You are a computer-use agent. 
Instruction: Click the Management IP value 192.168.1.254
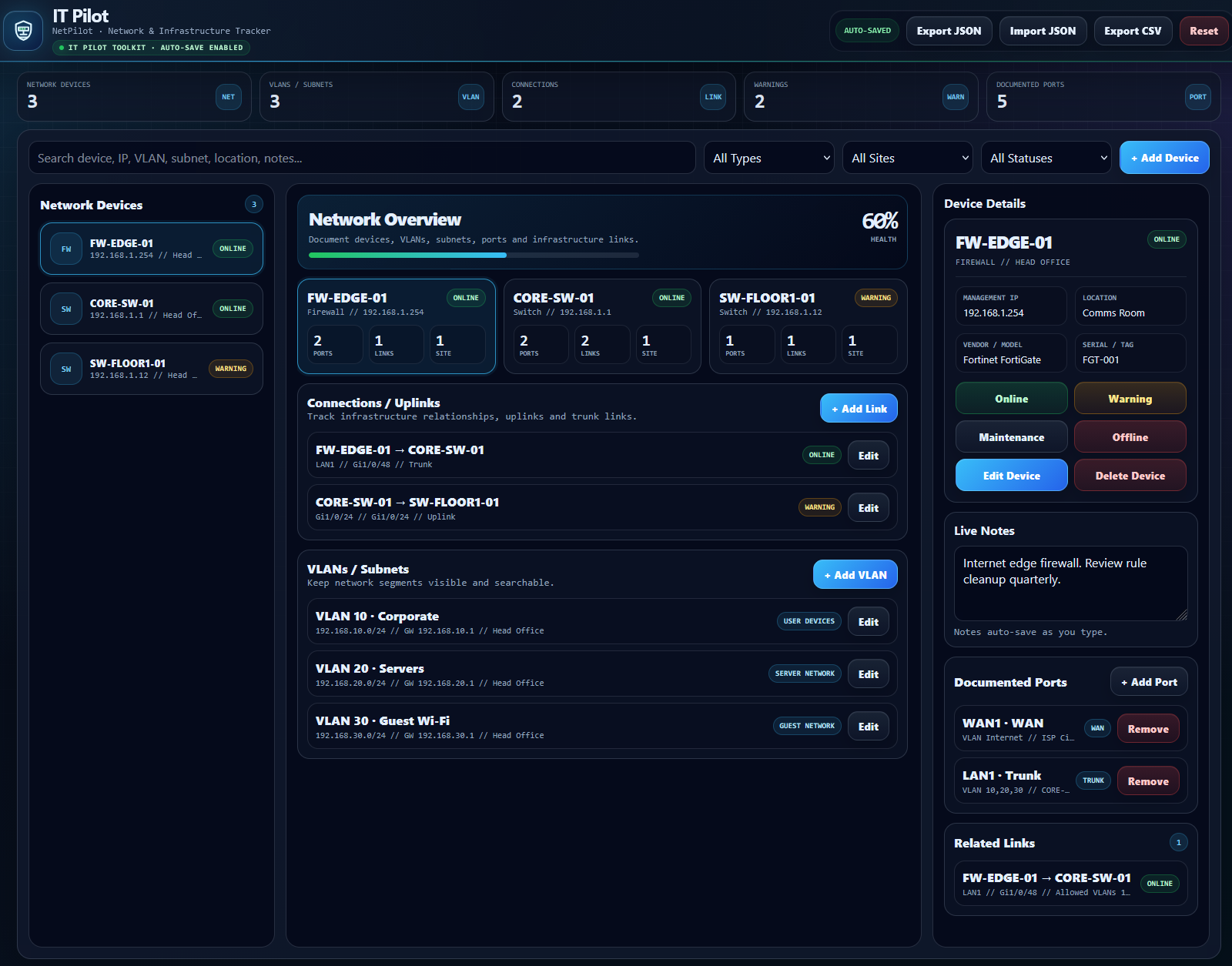(x=993, y=313)
